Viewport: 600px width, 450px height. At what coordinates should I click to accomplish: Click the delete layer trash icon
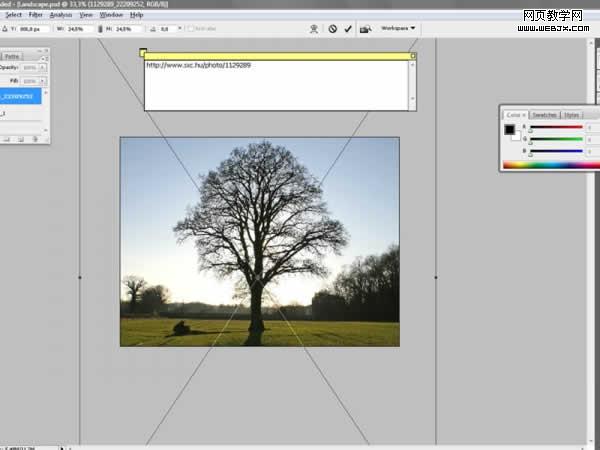(x=35, y=139)
